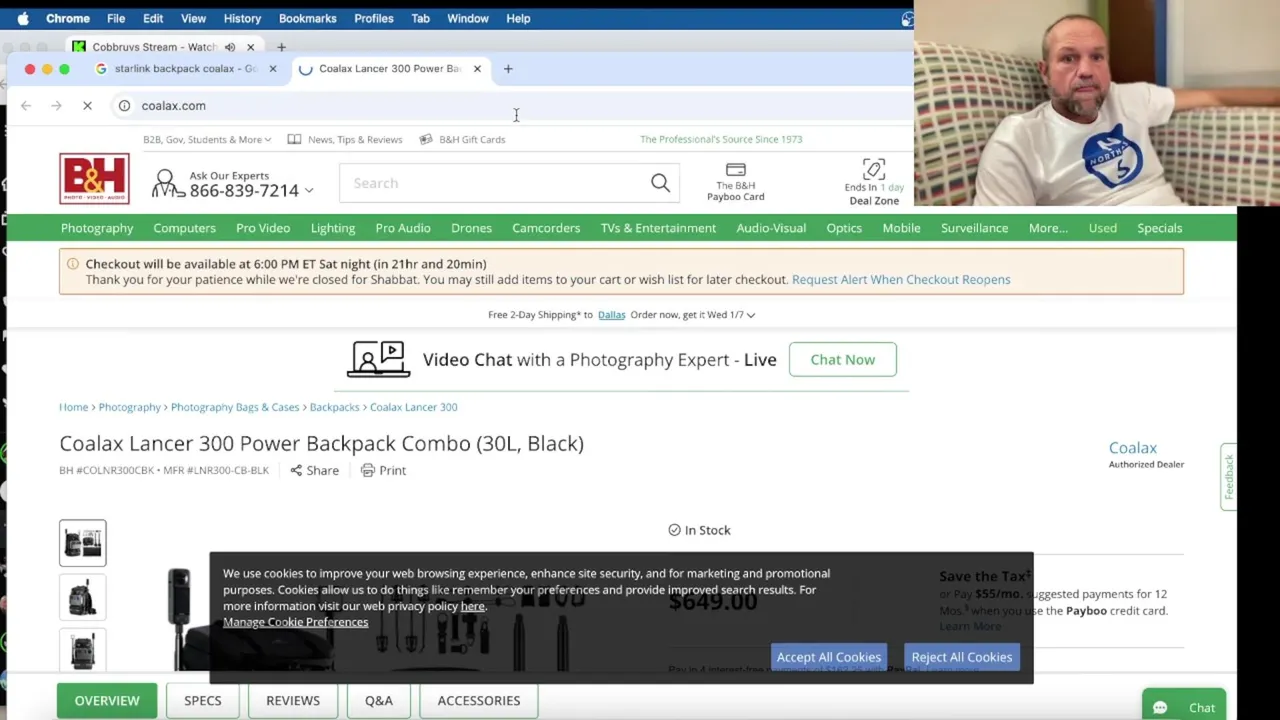Open the TVs & Entertainment category
The height and width of the screenshot is (720, 1280).
click(658, 228)
